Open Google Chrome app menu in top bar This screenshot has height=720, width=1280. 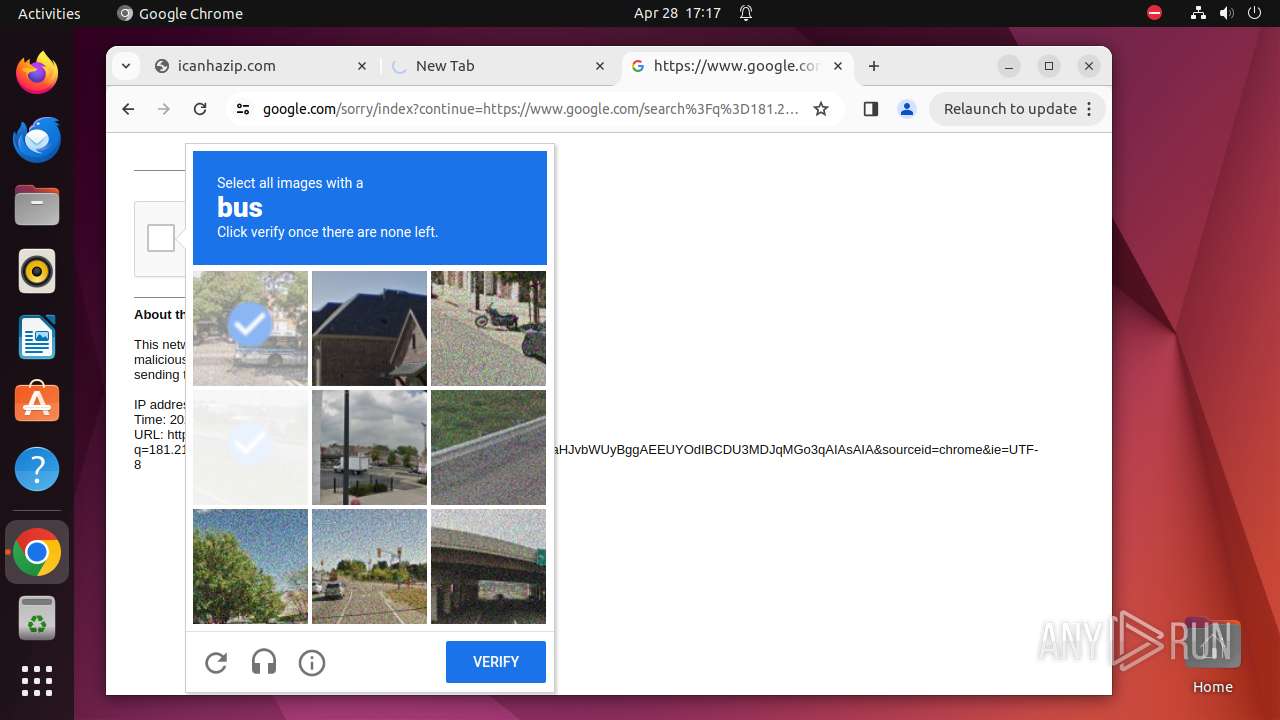pyautogui.click(x=180, y=13)
